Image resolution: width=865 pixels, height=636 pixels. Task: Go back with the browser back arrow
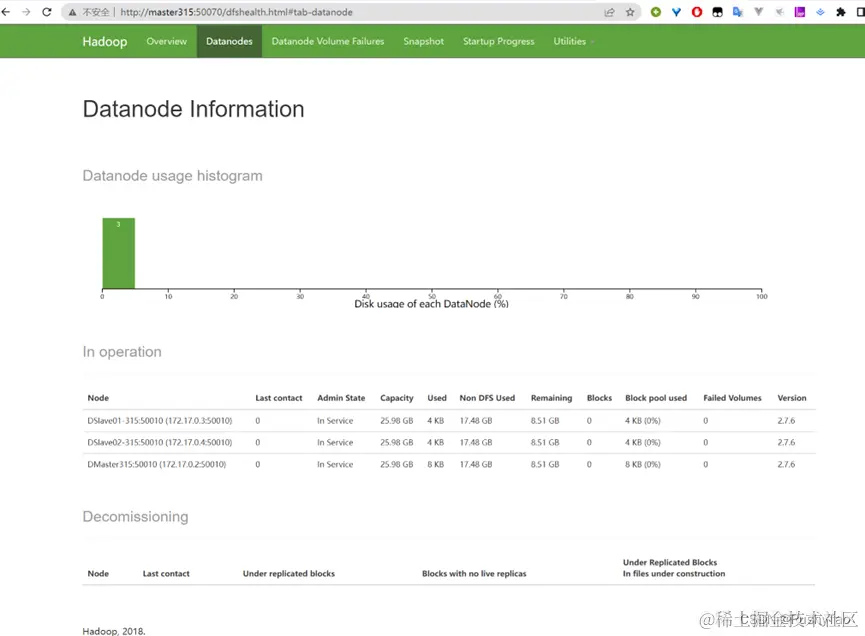(6, 12)
